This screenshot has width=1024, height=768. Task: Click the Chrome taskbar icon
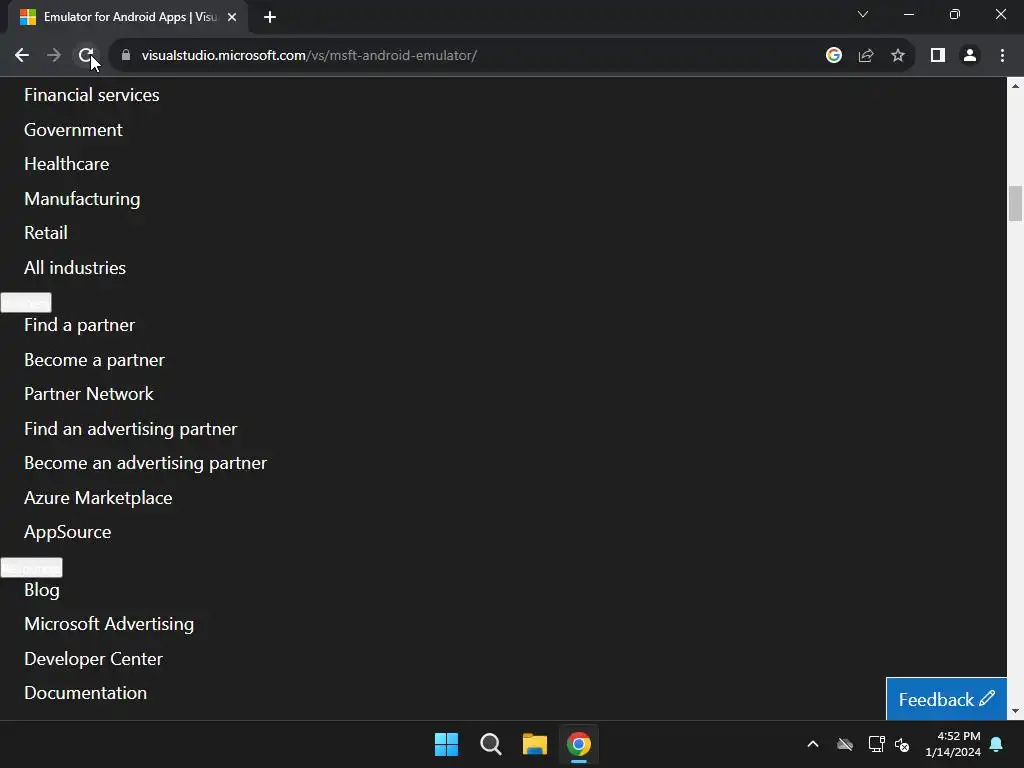point(579,744)
